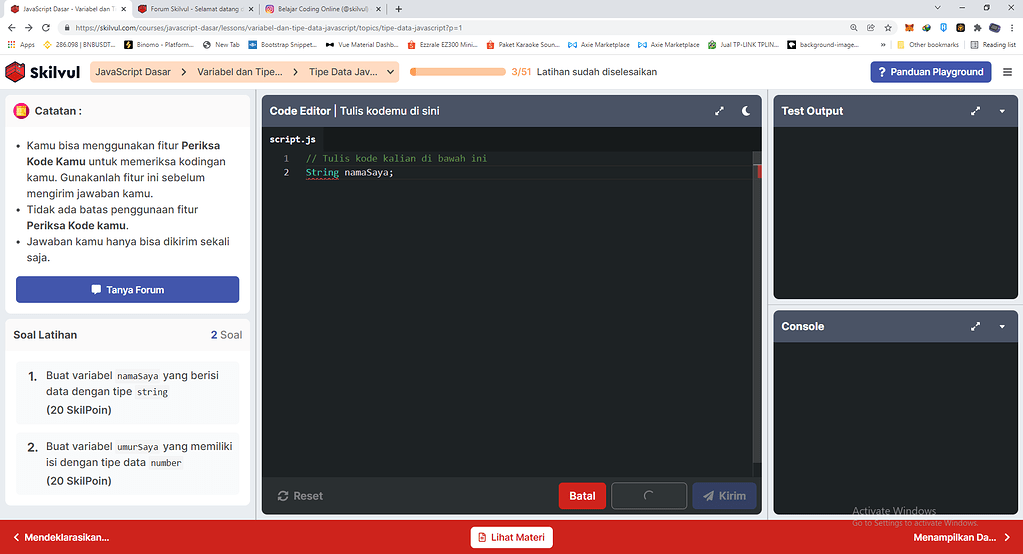The image size is (1023, 554).
Task: Click the red Batal button
Action: coord(581,496)
